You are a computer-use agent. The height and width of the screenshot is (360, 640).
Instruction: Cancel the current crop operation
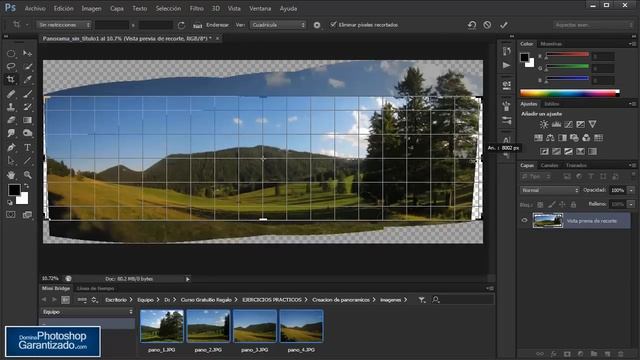487,25
